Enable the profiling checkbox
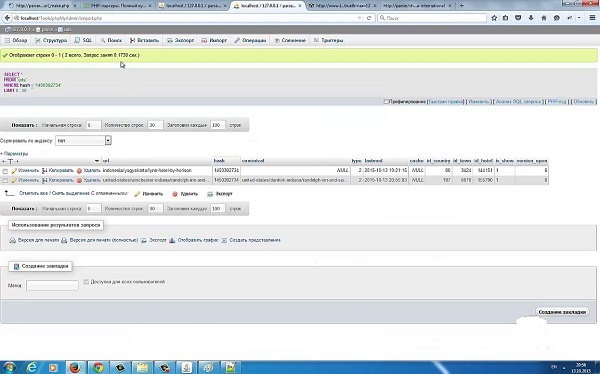The height and width of the screenshot is (374, 600). point(386,101)
